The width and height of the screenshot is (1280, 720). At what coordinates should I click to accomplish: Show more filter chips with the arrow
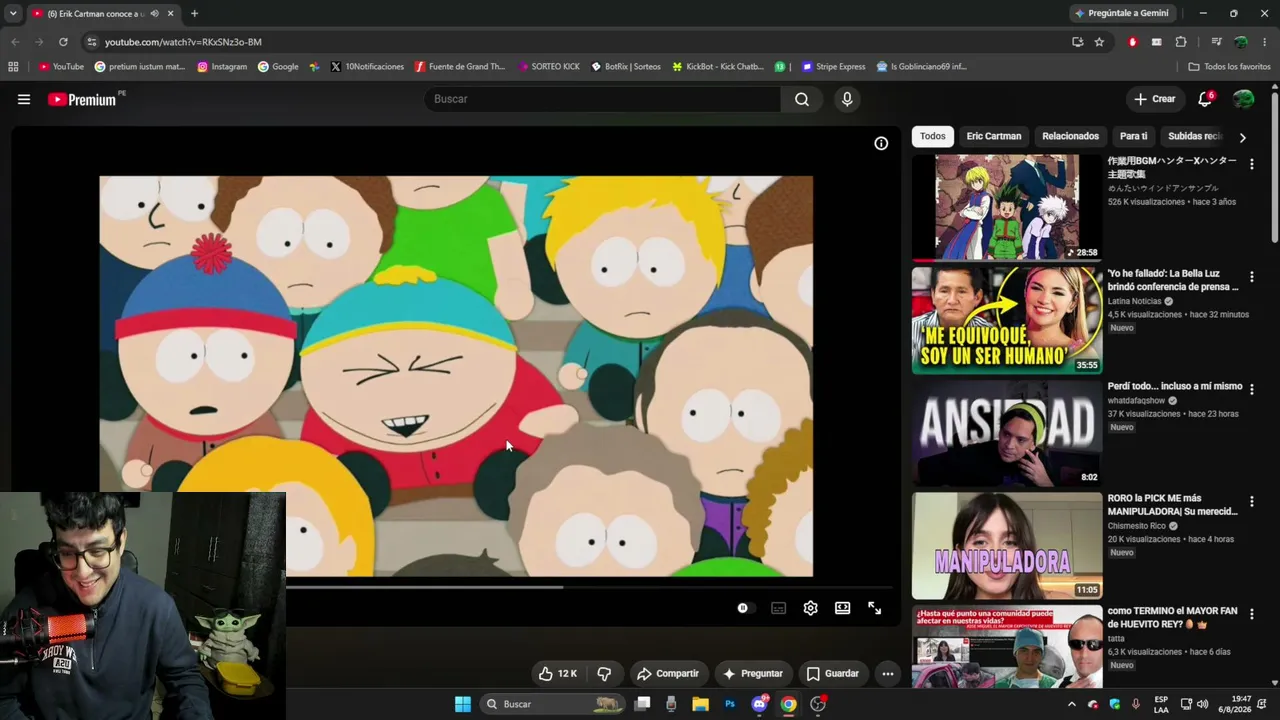pyautogui.click(x=1243, y=137)
